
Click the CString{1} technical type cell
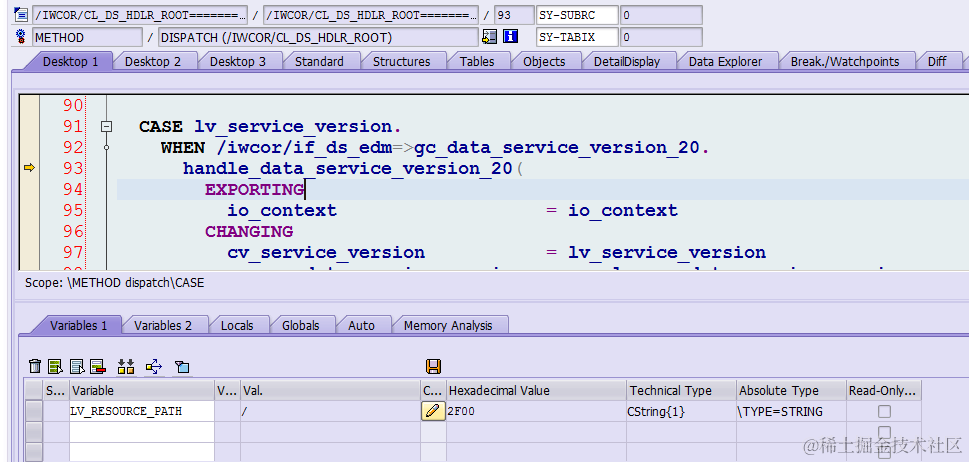(x=681, y=411)
